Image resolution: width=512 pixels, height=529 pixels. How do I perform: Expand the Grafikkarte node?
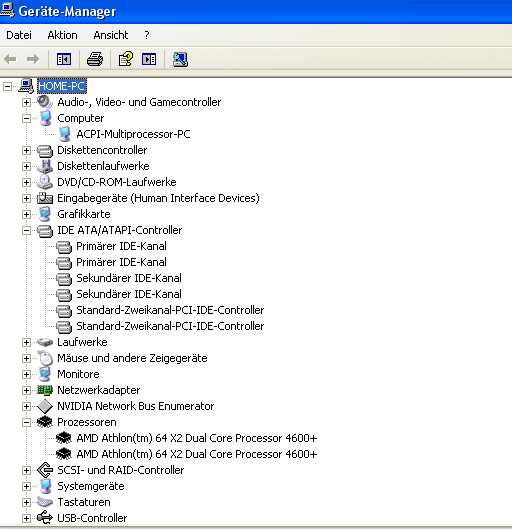point(26,215)
